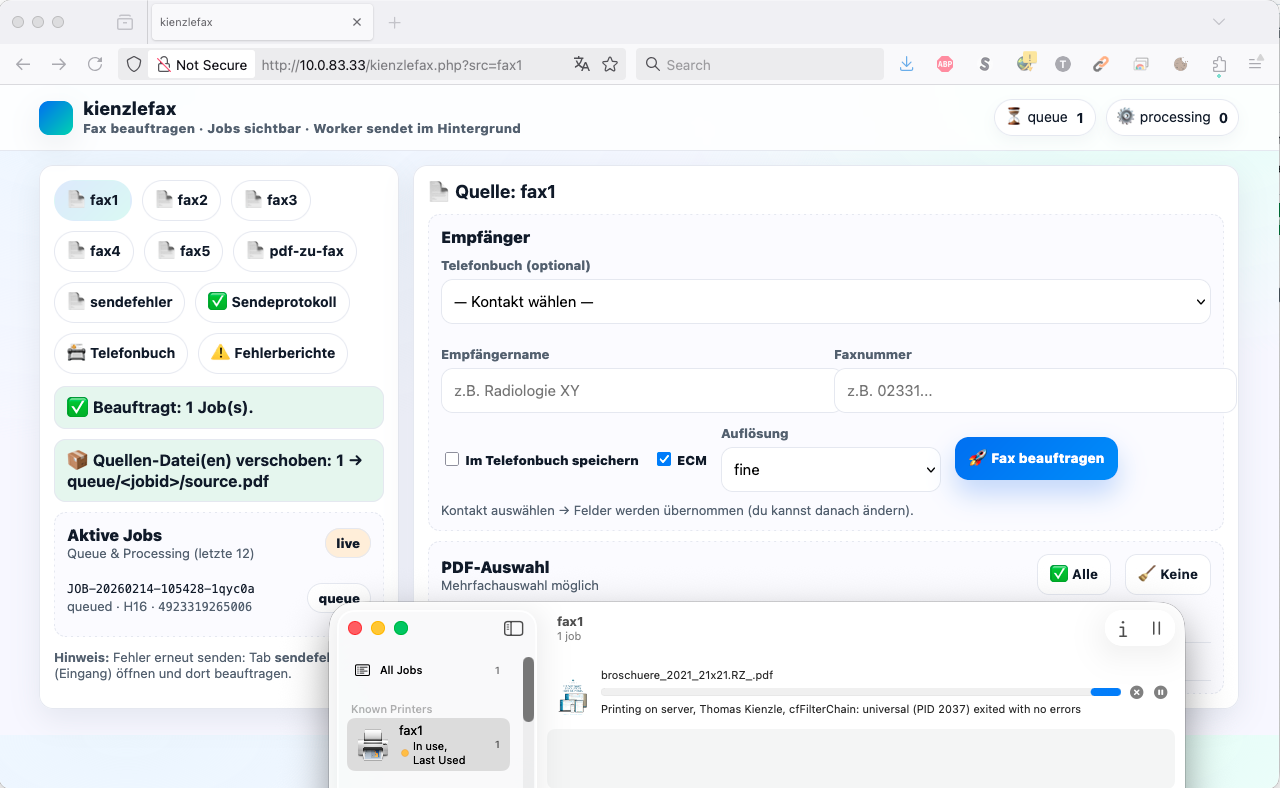Open the Kontakt wählen dropdown
Viewport: 1280px width, 788px height.
(825, 302)
